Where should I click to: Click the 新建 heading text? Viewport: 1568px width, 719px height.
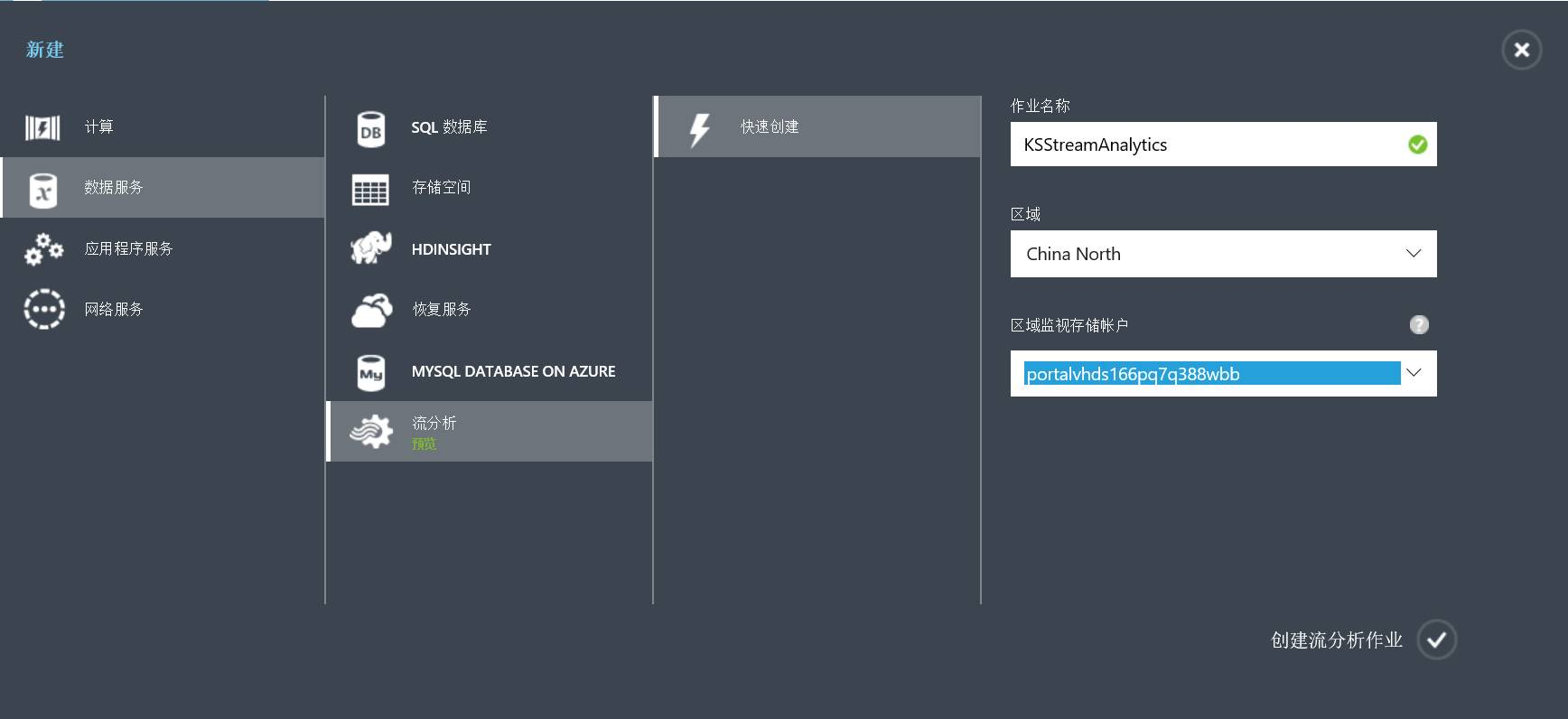click(x=45, y=50)
